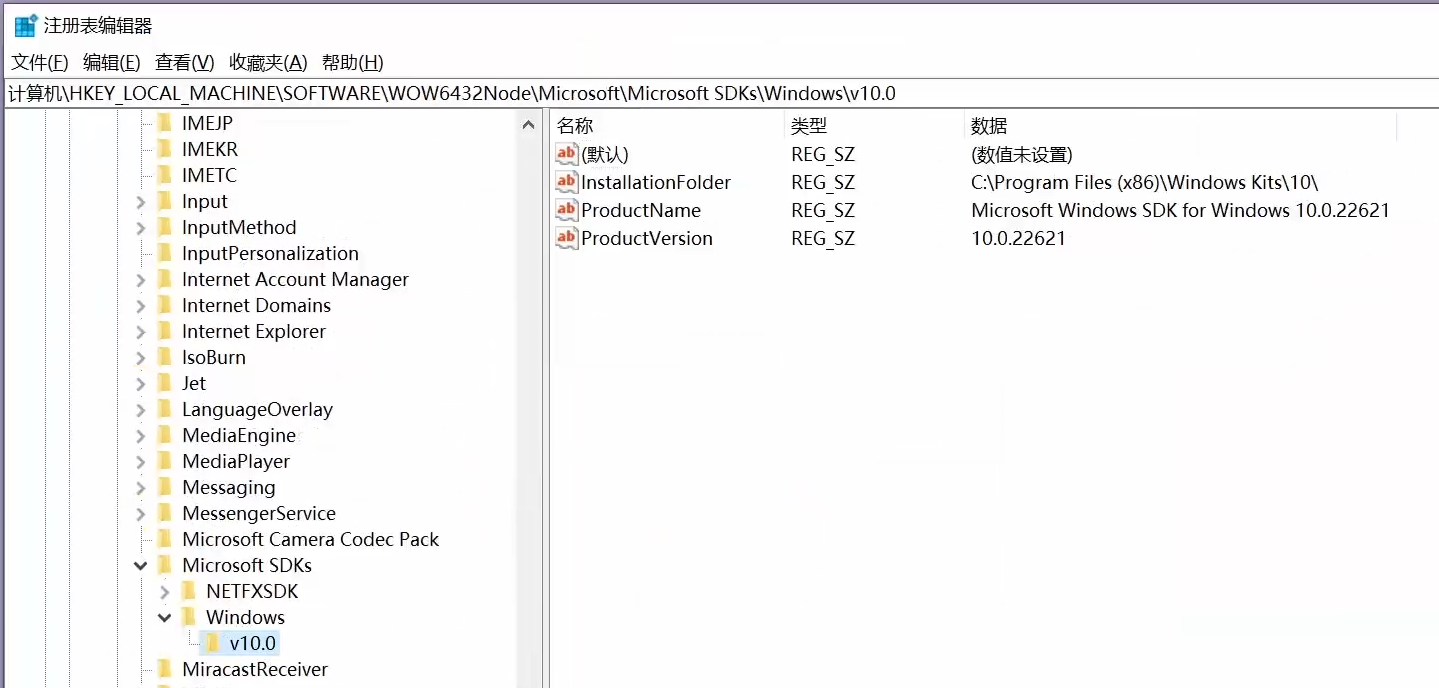Click the Jet folder icon

pyautogui.click(x=165, y=383)
